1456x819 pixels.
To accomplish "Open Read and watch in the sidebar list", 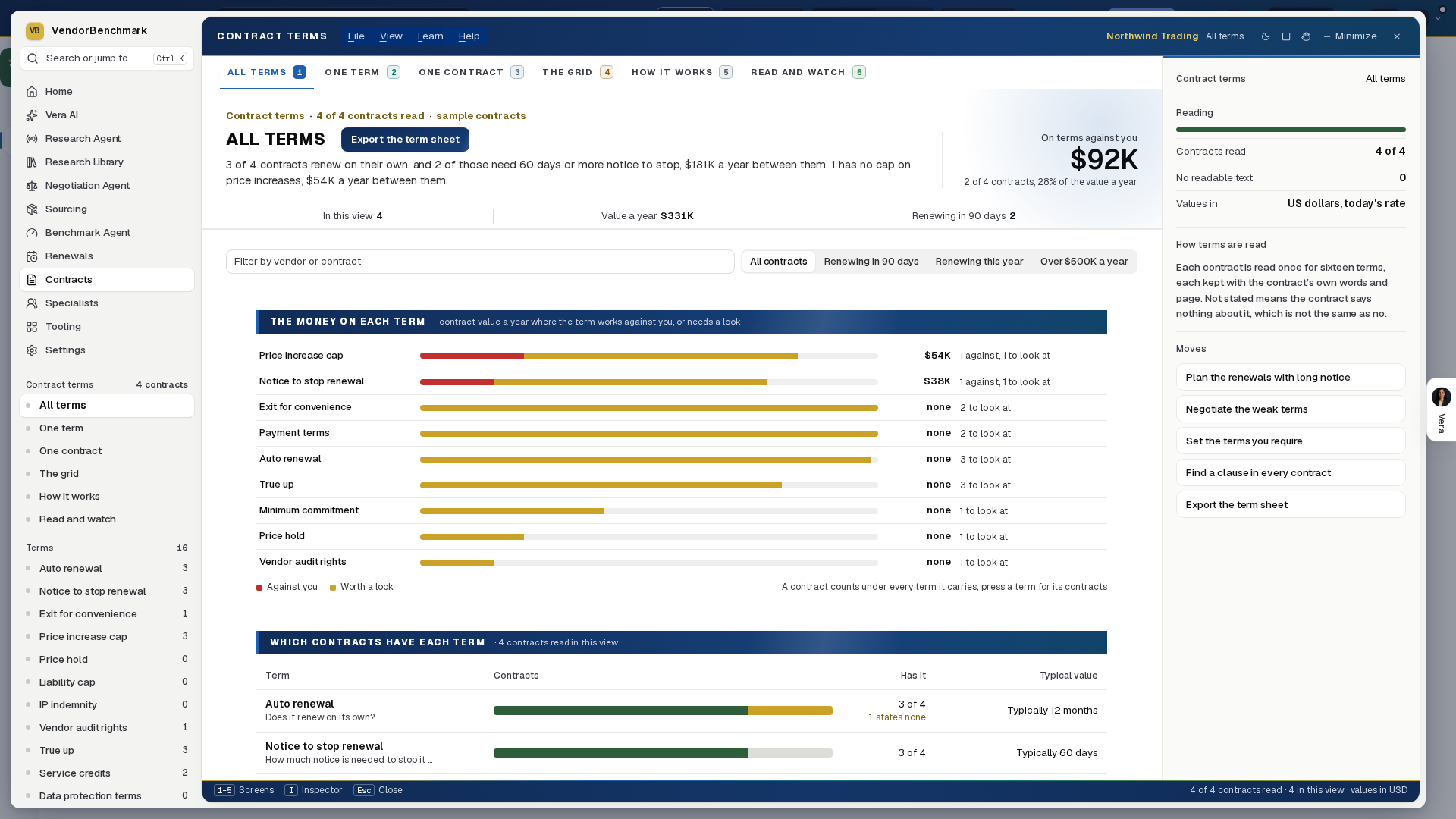I will click(x=107, y=519).
